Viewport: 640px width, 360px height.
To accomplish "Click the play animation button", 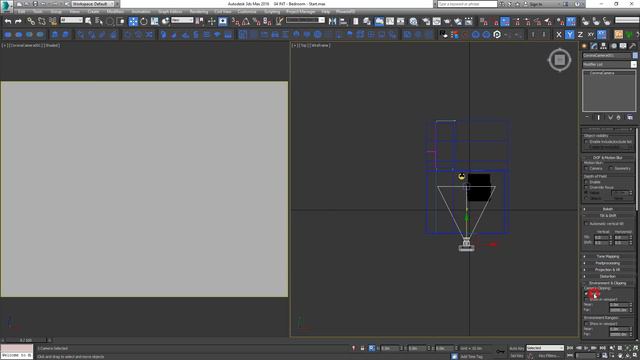I will (586, 348).
